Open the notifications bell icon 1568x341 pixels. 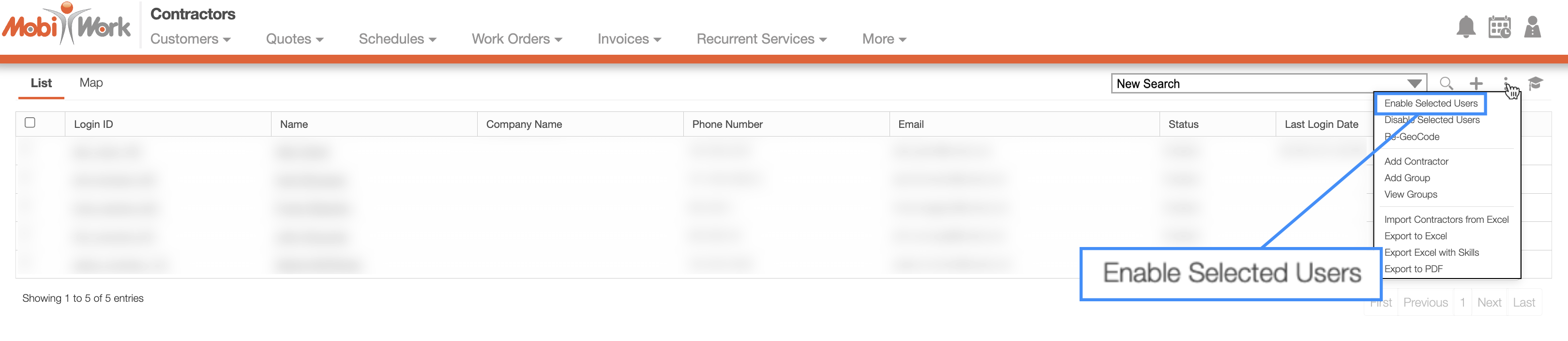click(1466, 28)
